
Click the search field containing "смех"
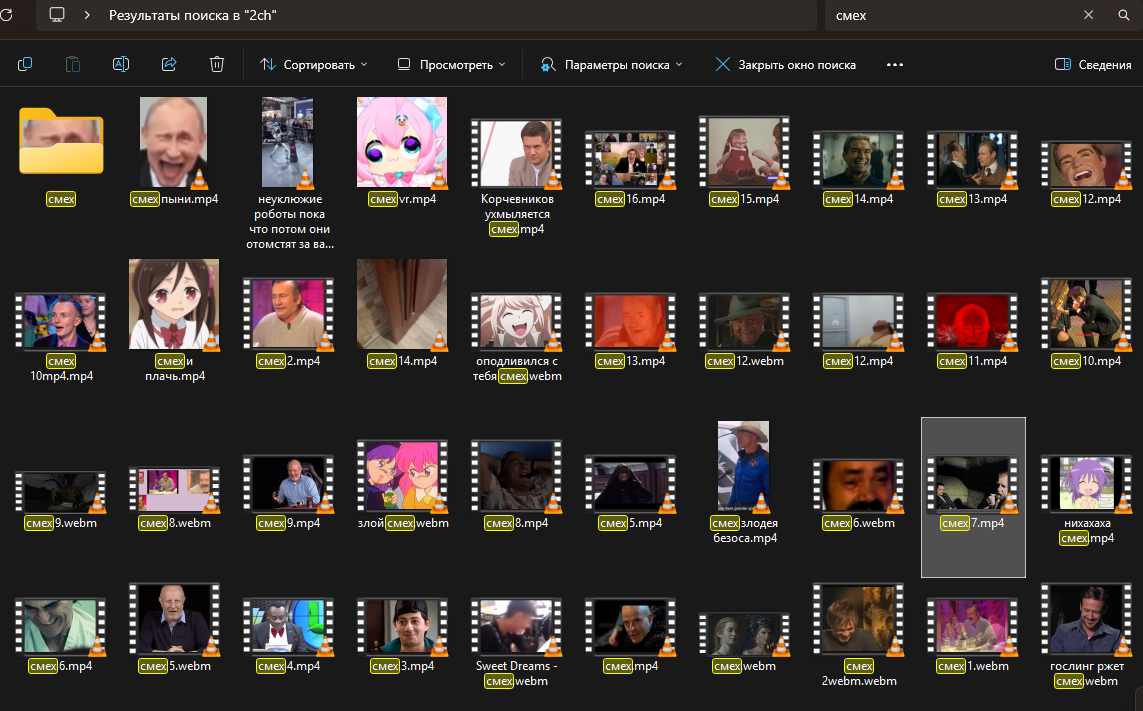(x=950, y=15)
